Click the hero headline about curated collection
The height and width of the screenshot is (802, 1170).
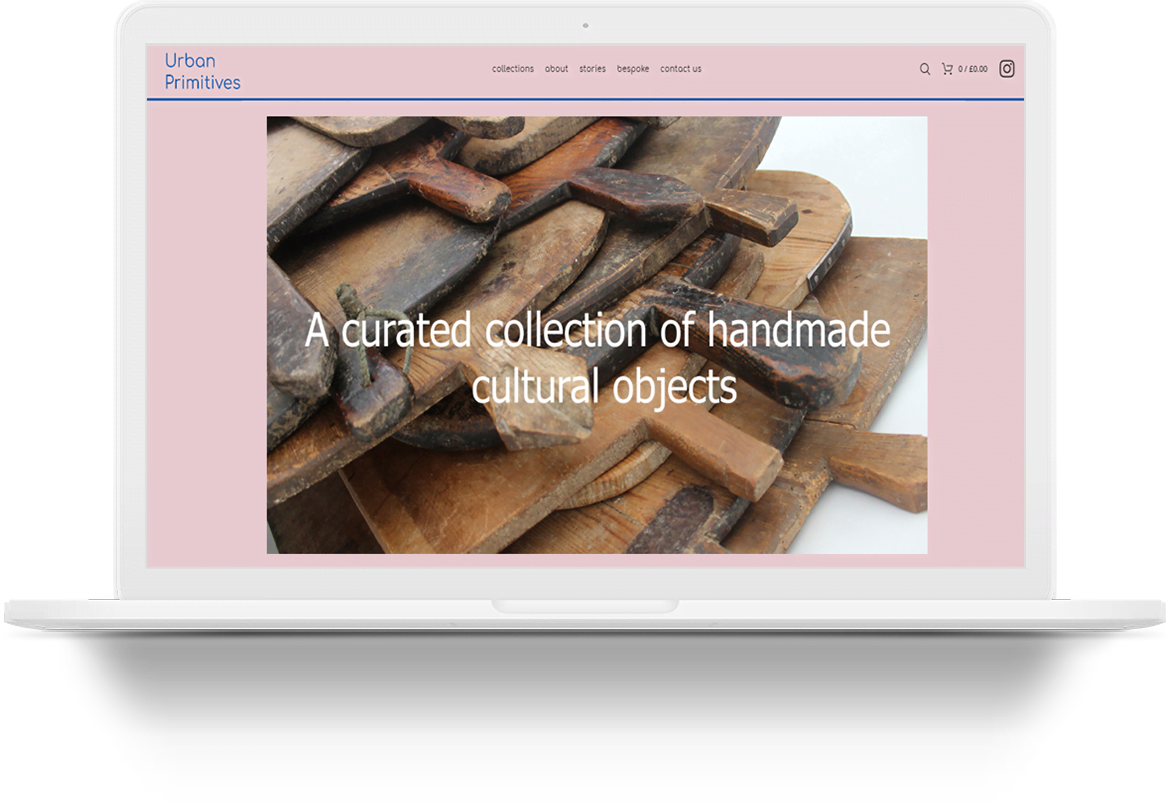[597, 331]
